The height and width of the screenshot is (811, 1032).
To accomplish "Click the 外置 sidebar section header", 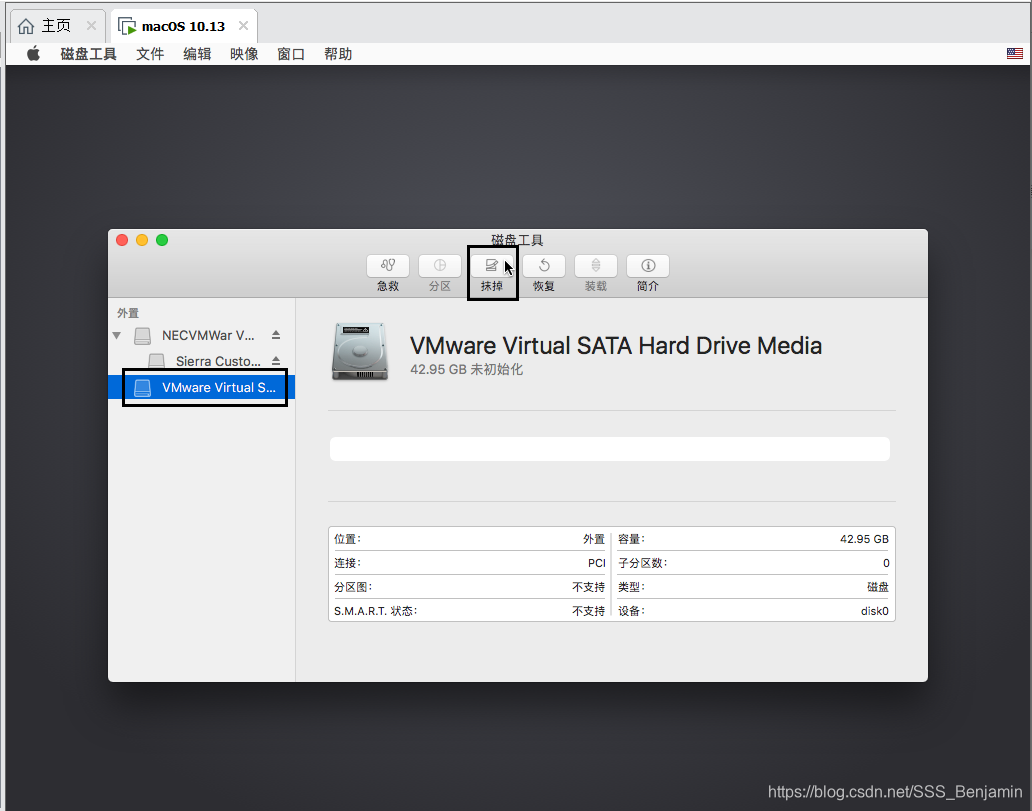I will 128,313.
